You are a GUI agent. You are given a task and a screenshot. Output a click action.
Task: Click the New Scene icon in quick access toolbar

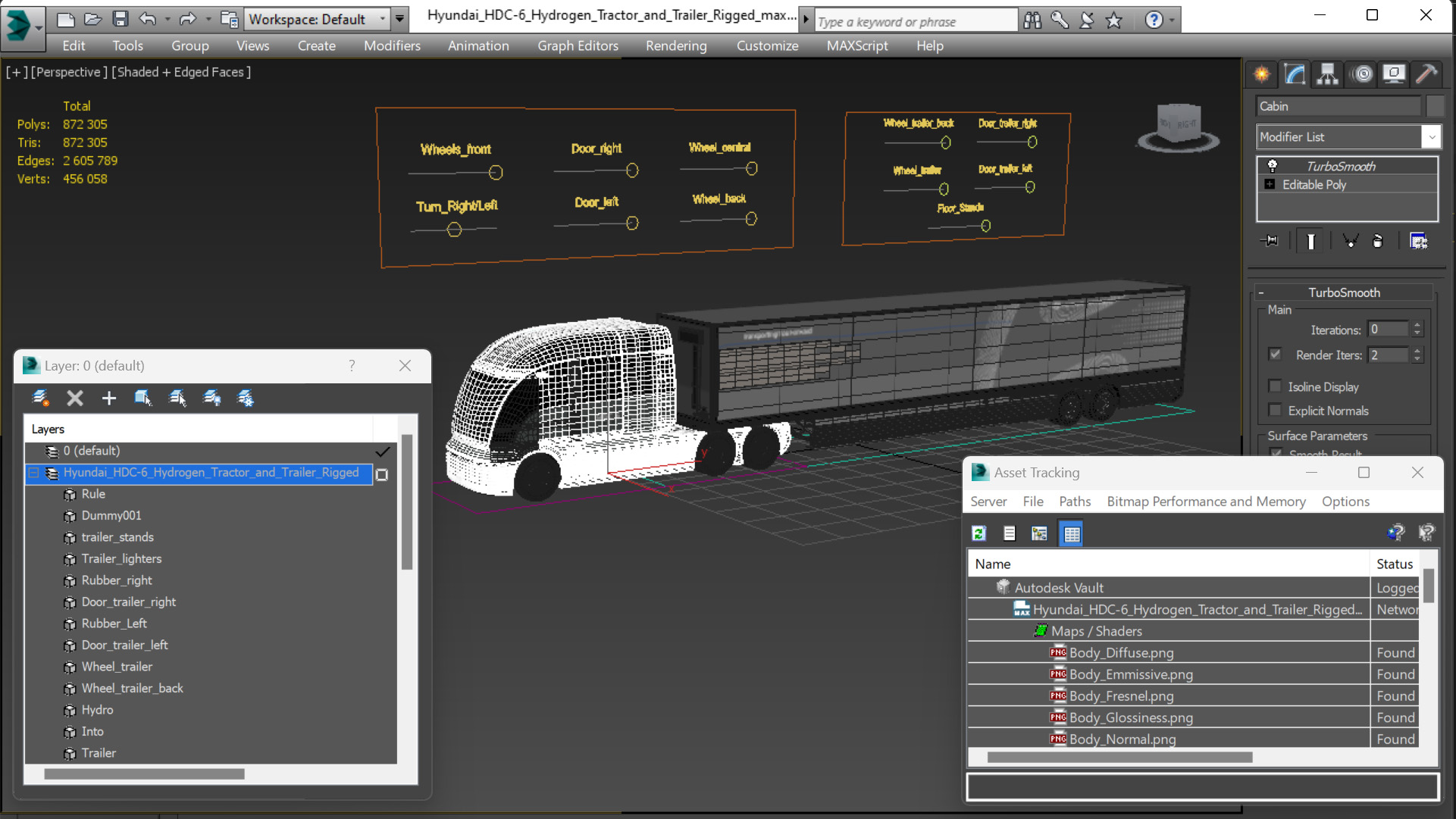[x=65, y=19]
